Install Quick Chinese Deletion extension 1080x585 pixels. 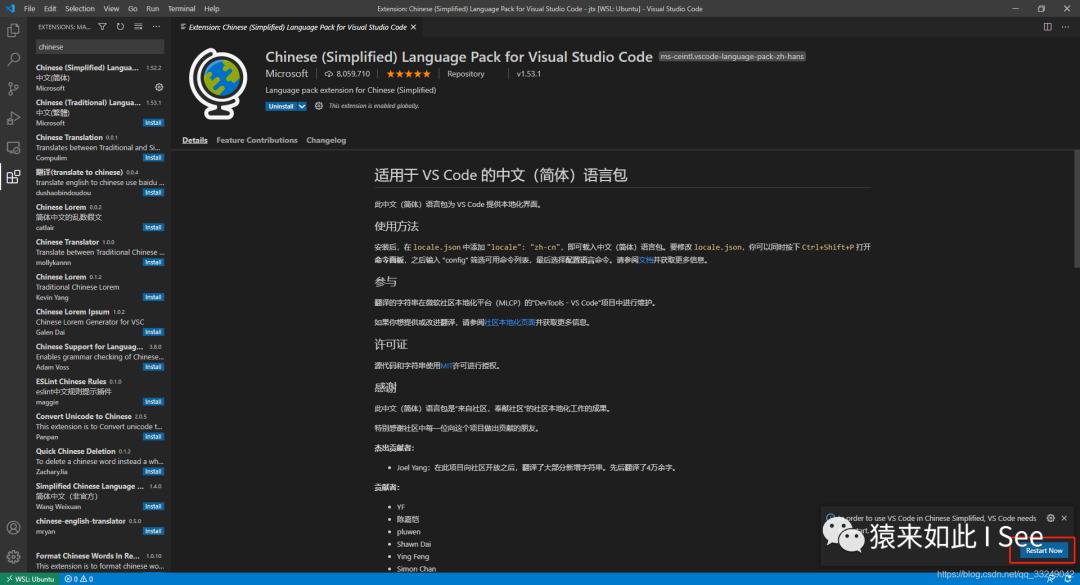153,472
